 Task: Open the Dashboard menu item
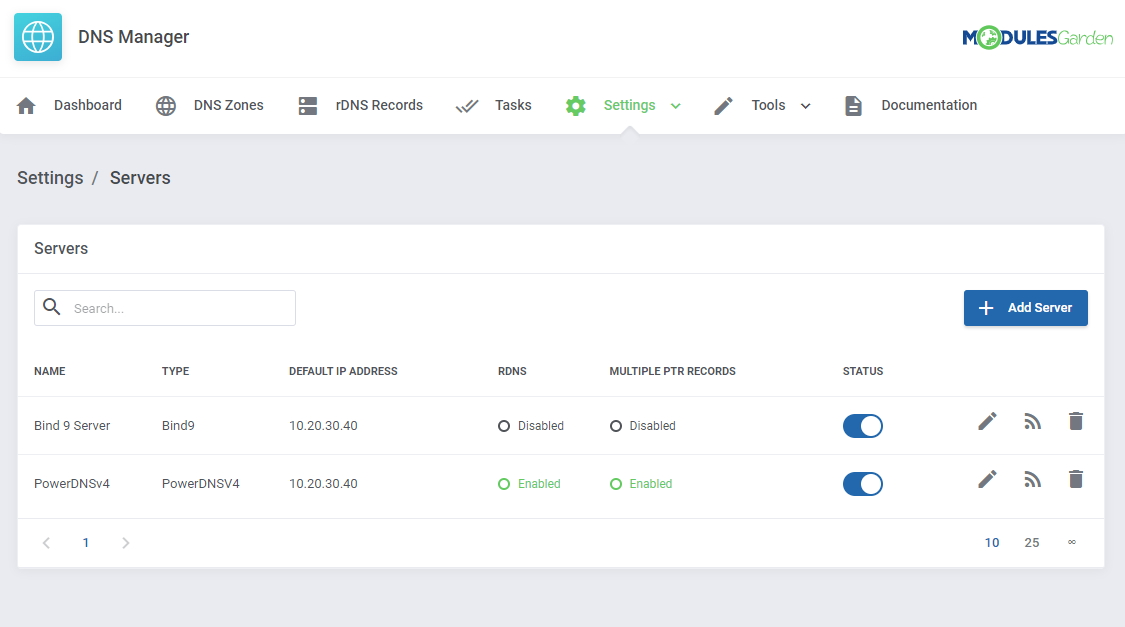click(x=88, y=105)
